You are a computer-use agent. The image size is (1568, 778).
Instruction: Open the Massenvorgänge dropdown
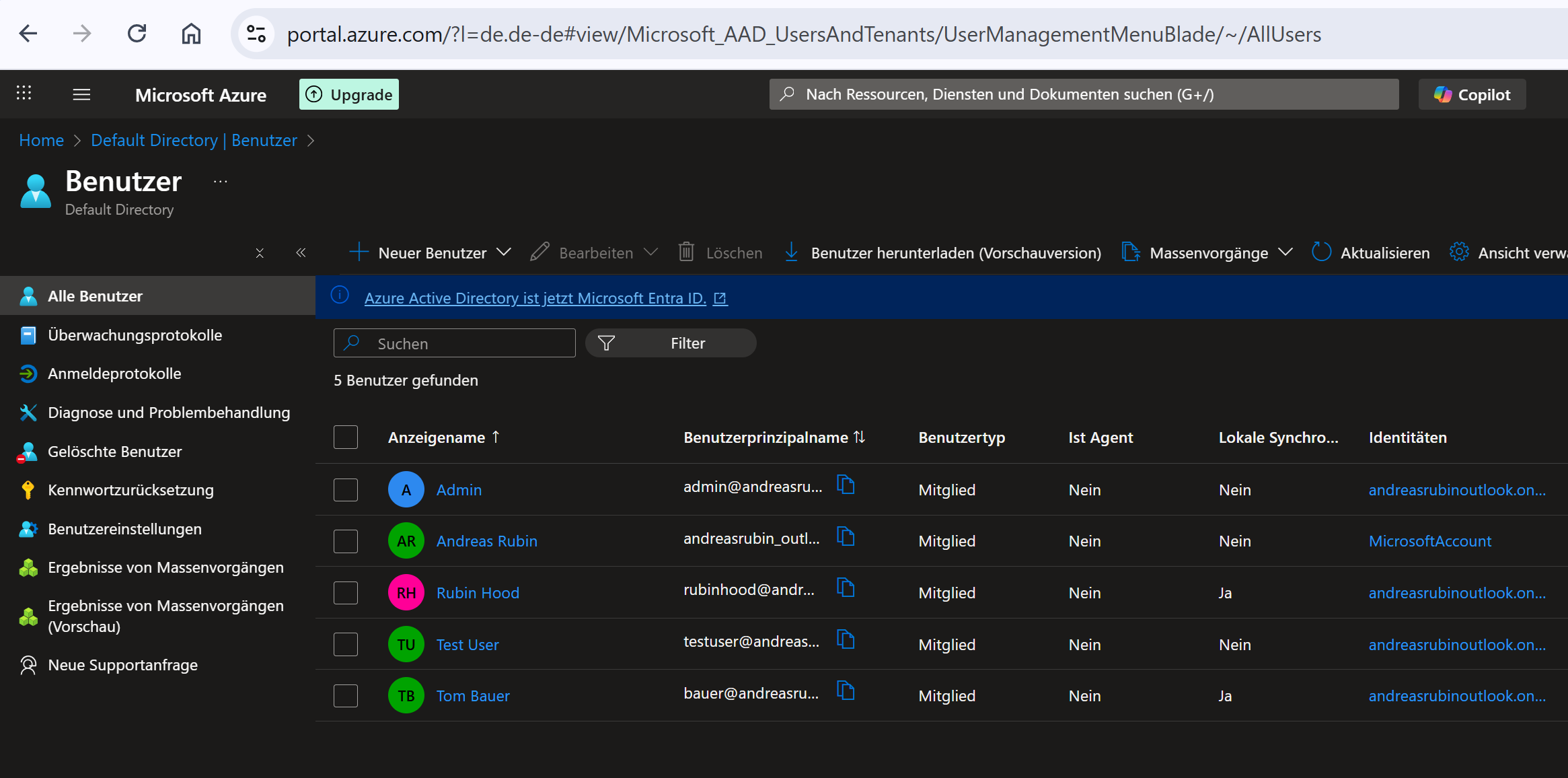click(x=1286, y=252)
